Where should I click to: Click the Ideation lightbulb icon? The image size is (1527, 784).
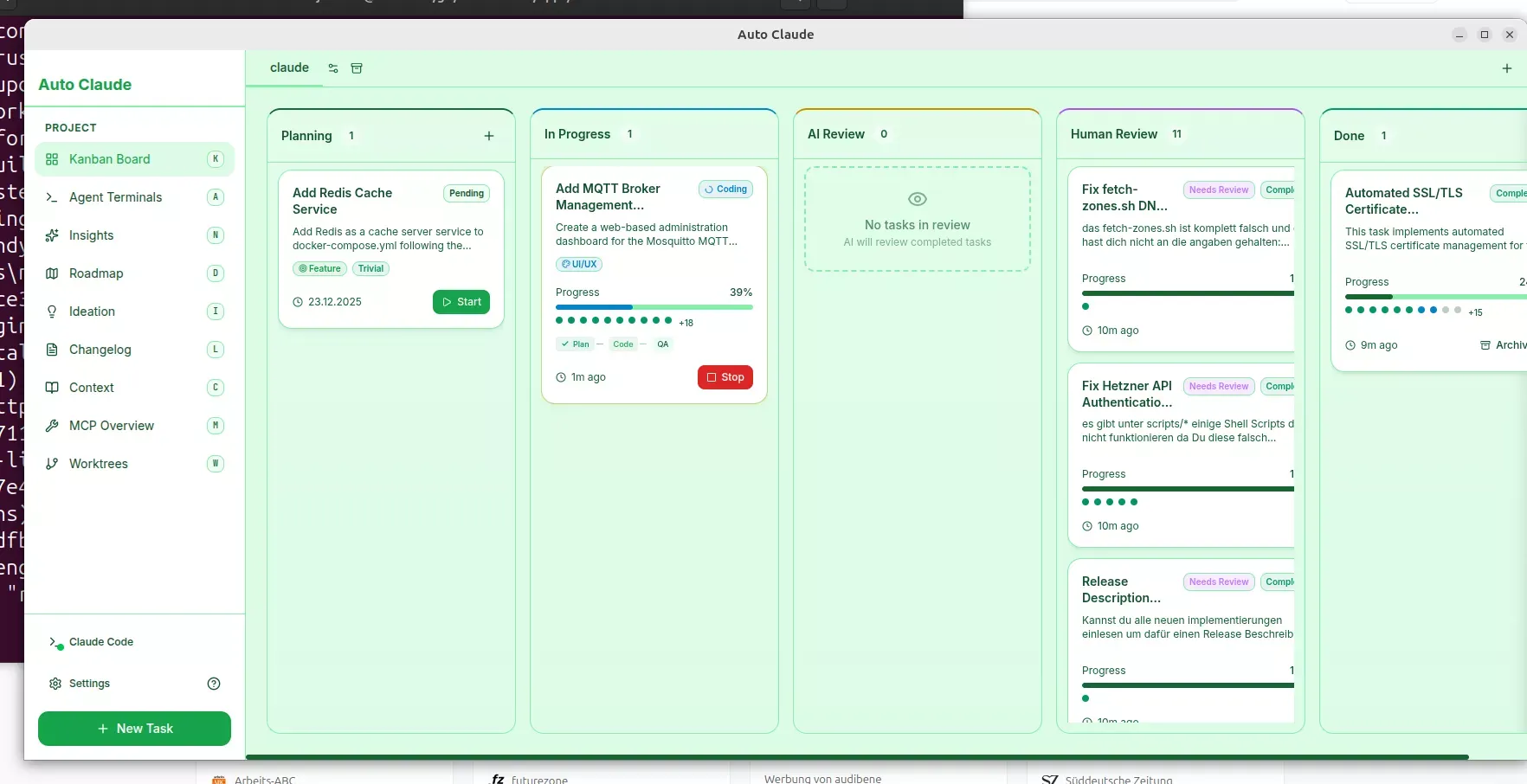point(54,312)
